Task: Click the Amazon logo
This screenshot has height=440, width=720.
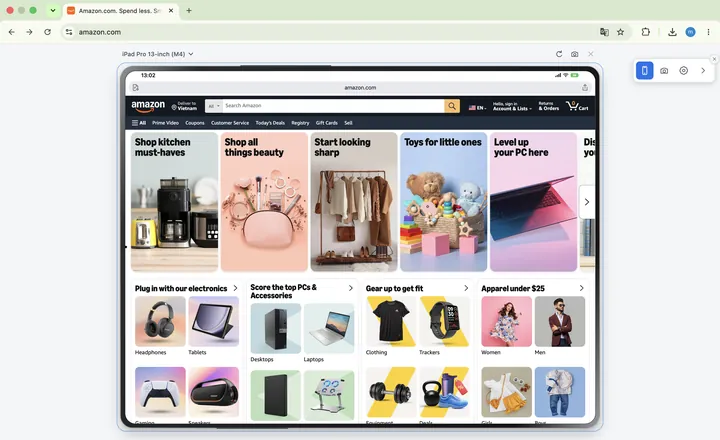Action: click(148, 106)
